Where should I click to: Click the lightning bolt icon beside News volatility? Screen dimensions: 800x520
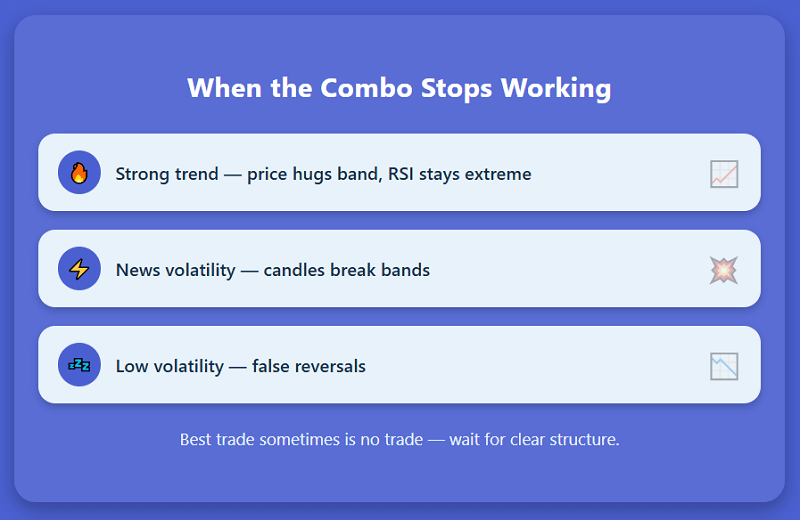[79, 269]
